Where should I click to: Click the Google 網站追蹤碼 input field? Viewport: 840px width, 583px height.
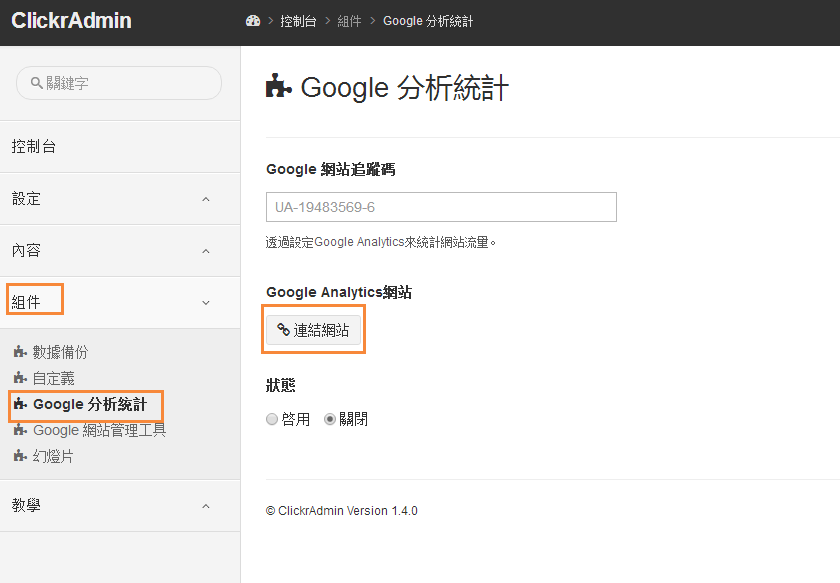(441, 207)
